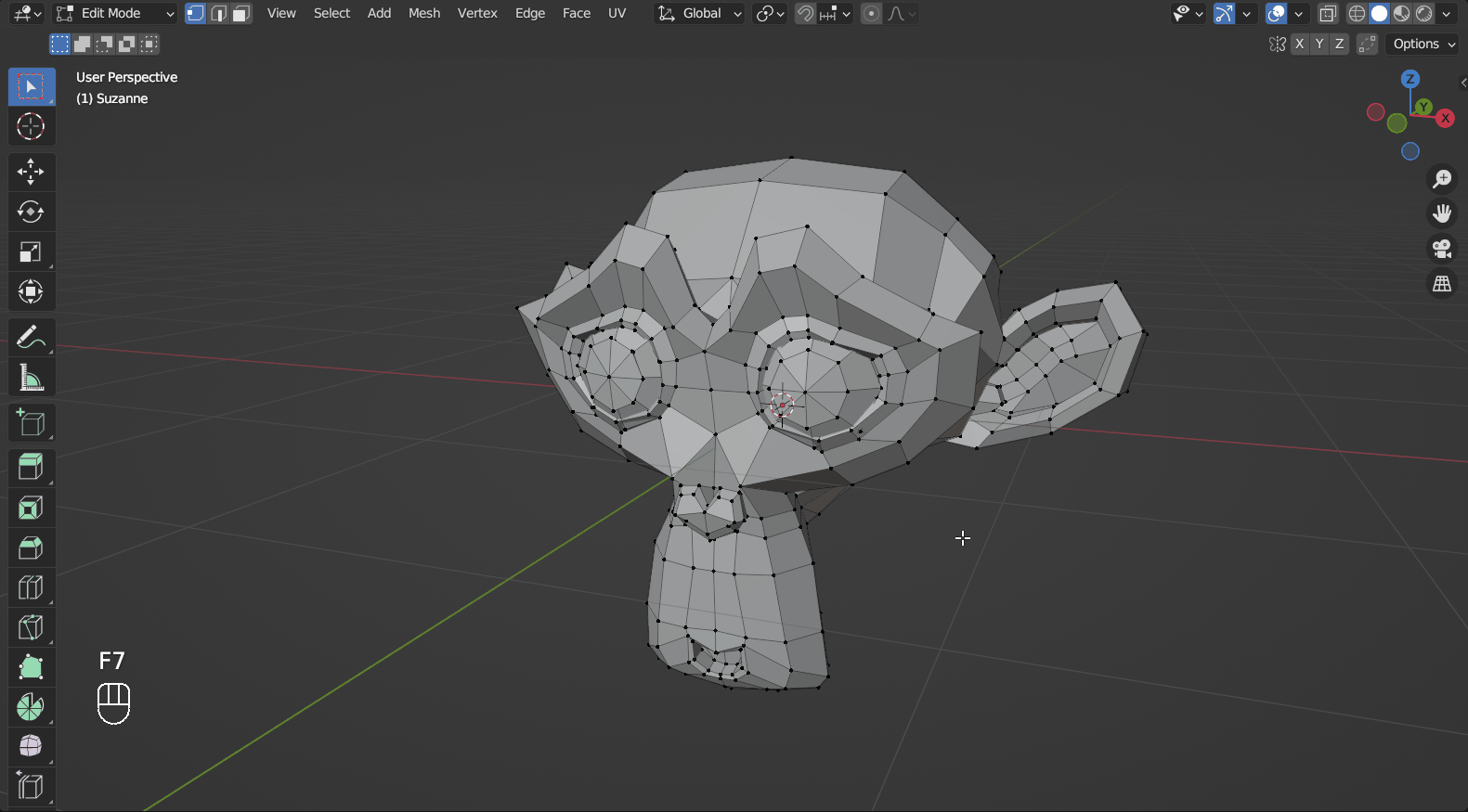Toggle X axis mesh mirror

pyautogui.click(x=1299, y=44)
